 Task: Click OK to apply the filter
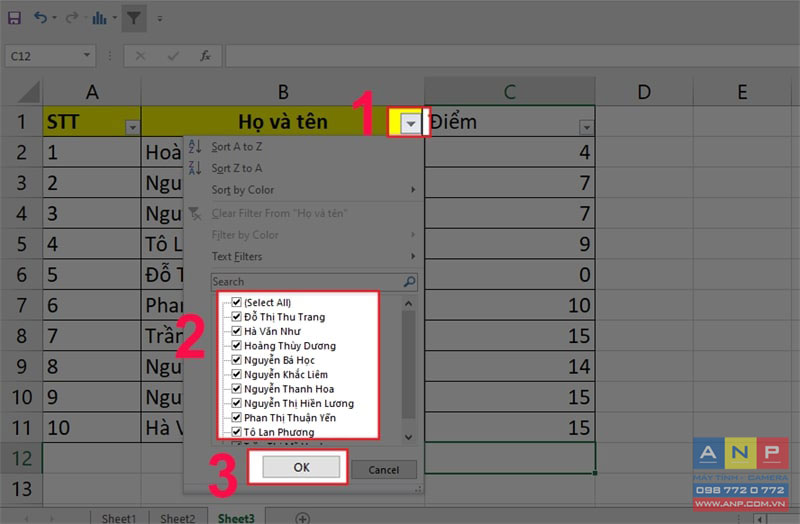(x=301, y=467)
